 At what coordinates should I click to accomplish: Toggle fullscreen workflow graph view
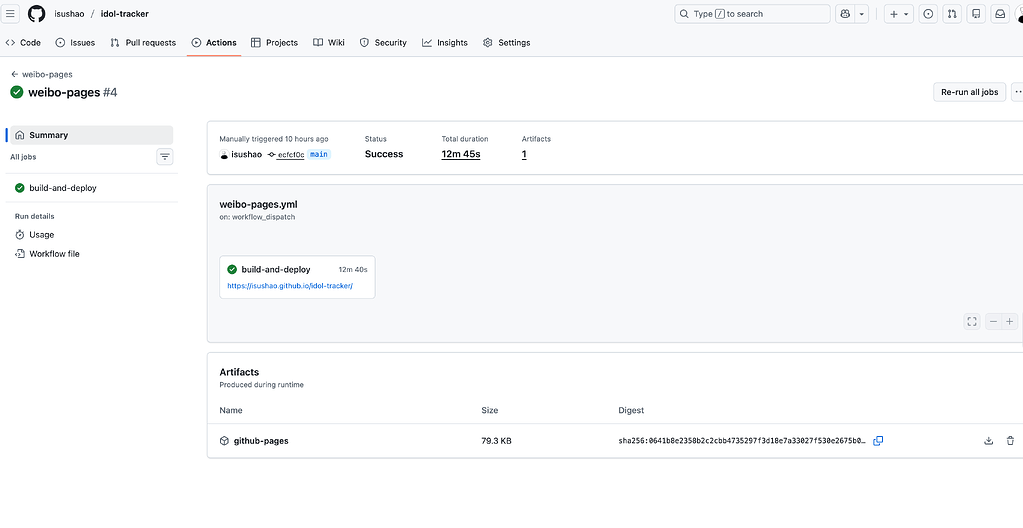[x=972, y=321]
